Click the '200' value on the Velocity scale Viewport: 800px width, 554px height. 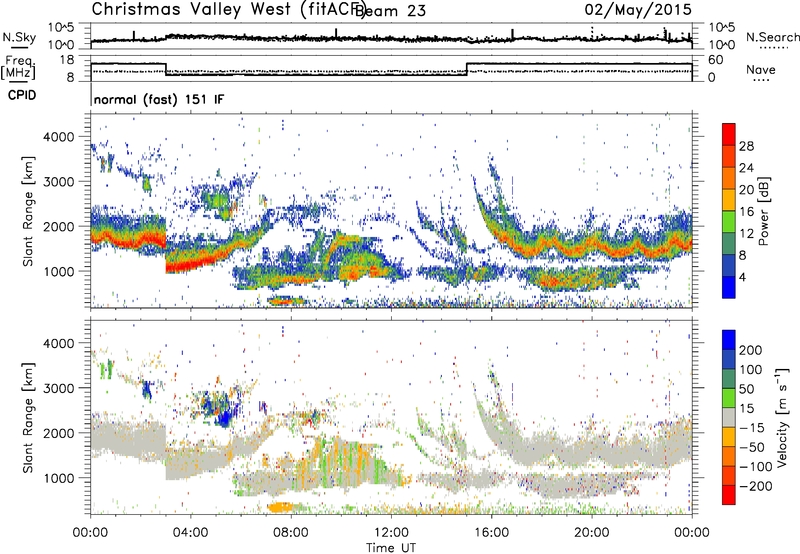[x=751, y=350]
